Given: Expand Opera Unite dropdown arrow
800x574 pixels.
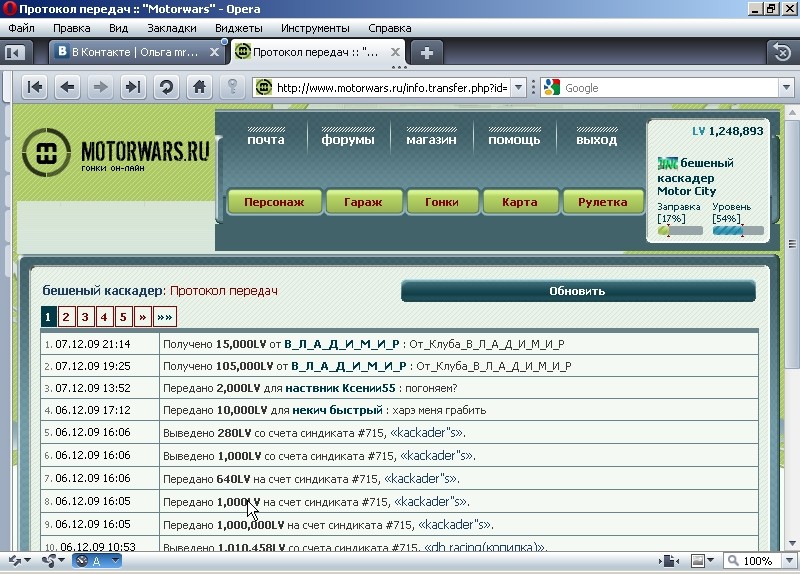Looking at the screenshot, I should [x=61, y=561].
